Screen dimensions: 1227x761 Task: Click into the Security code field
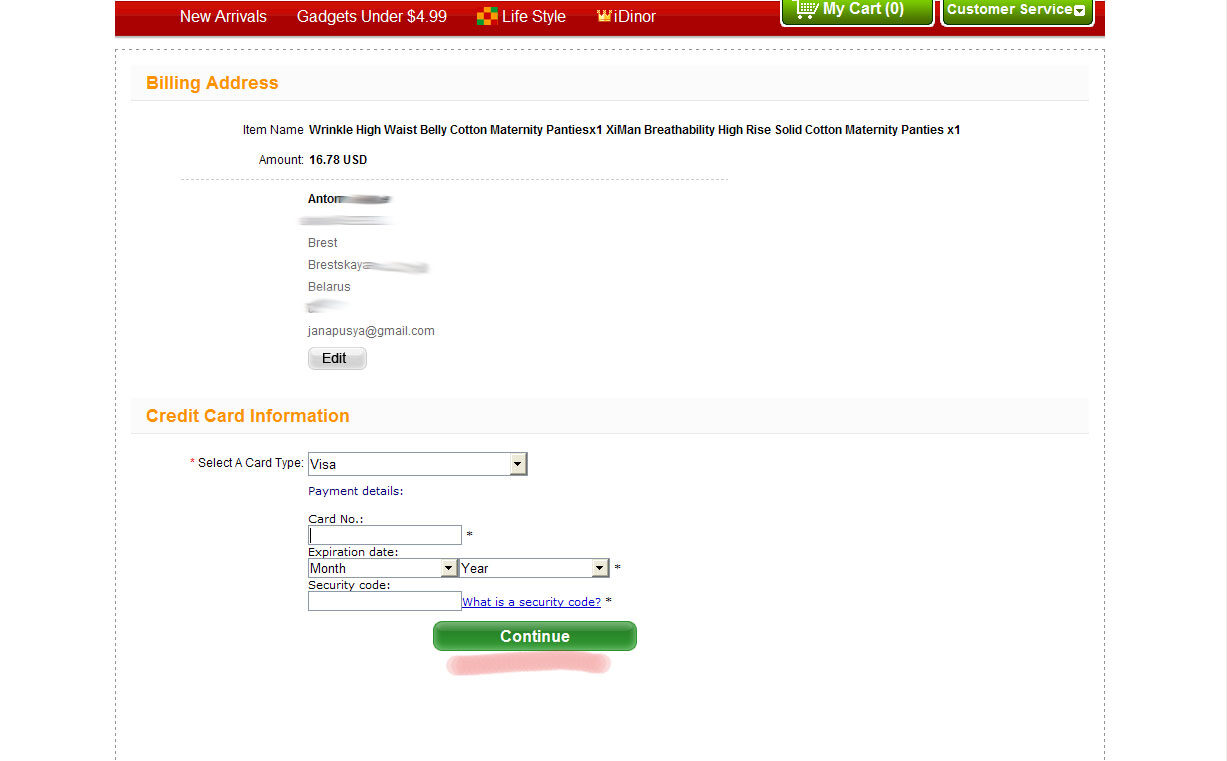coord(385,601)
